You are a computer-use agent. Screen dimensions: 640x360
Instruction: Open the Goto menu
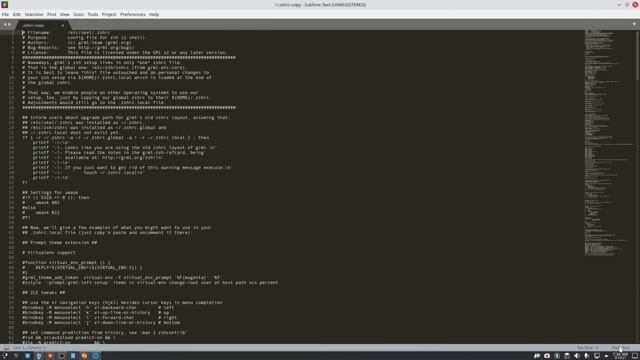[x=78, y=14]
